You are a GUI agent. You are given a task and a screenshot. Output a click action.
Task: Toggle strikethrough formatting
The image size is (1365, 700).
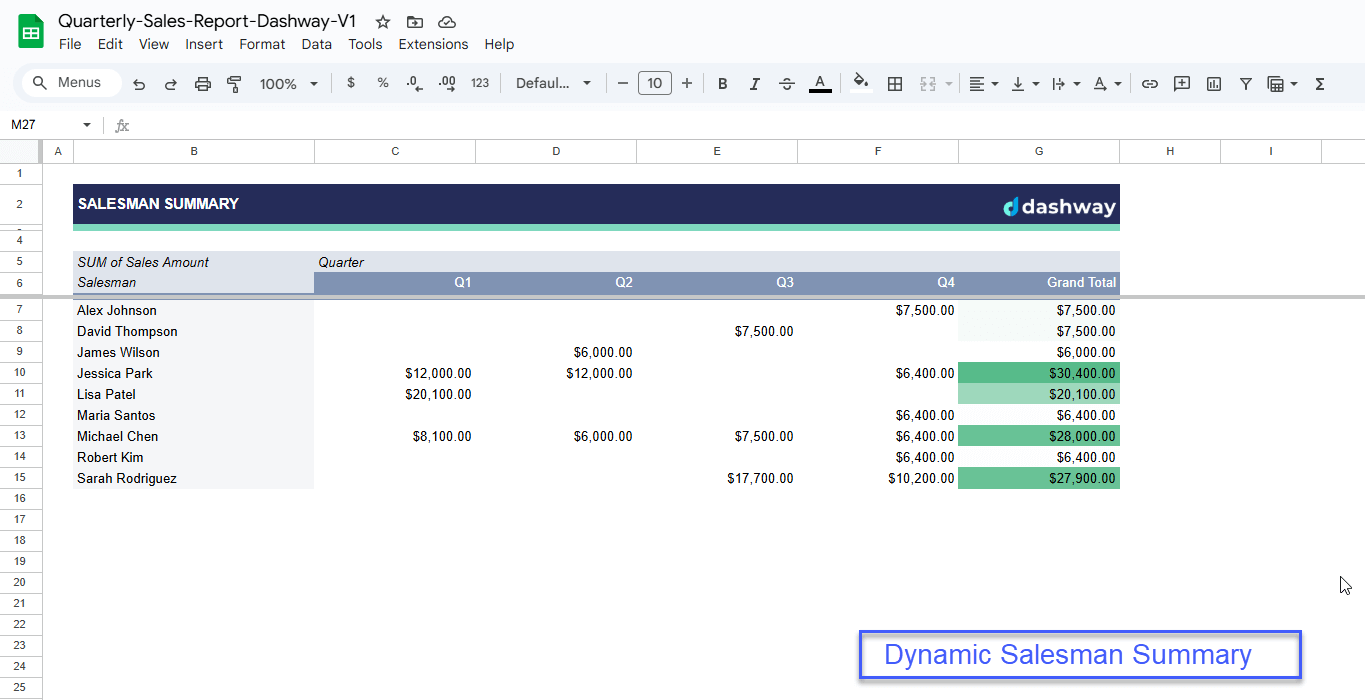(x=787, y=84)
